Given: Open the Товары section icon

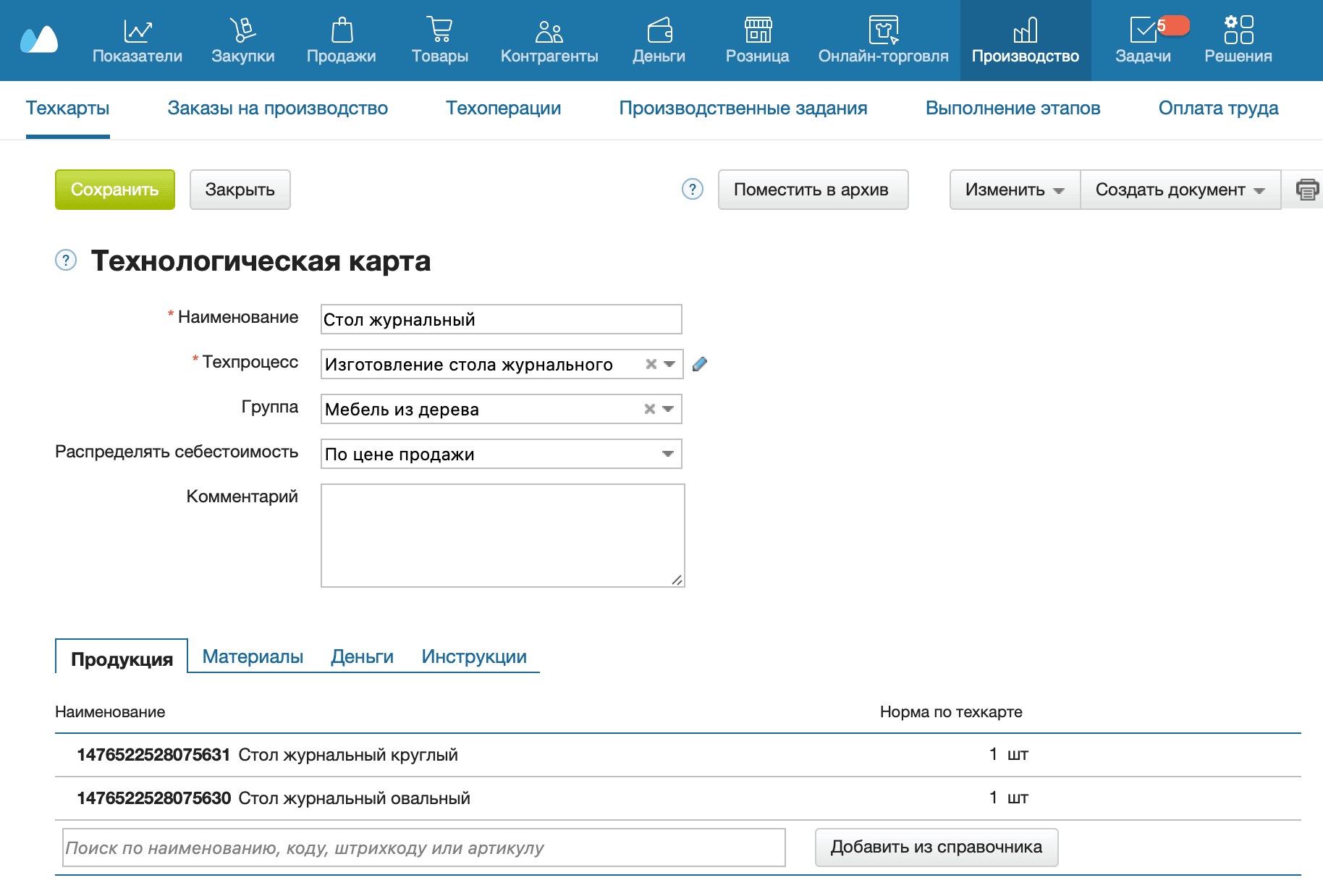Looking at the screenshot, I should click(440, 30).
